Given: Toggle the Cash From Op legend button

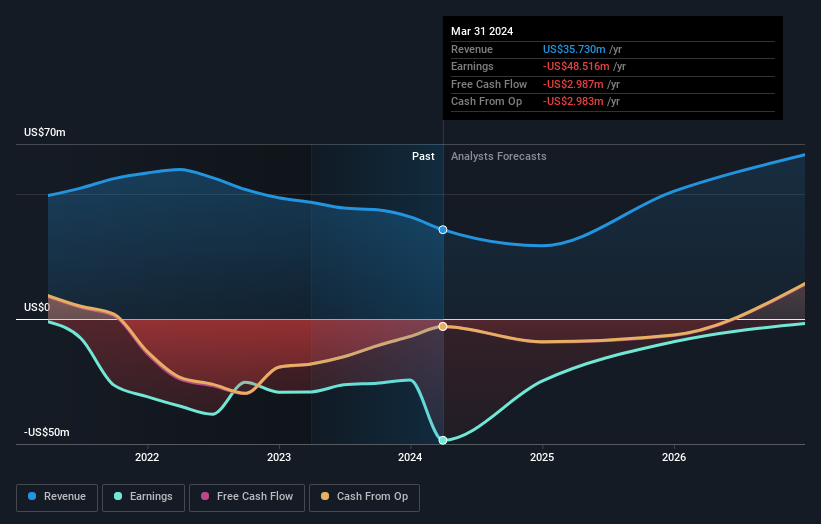Looking at the screenshot, I should 364,497.
